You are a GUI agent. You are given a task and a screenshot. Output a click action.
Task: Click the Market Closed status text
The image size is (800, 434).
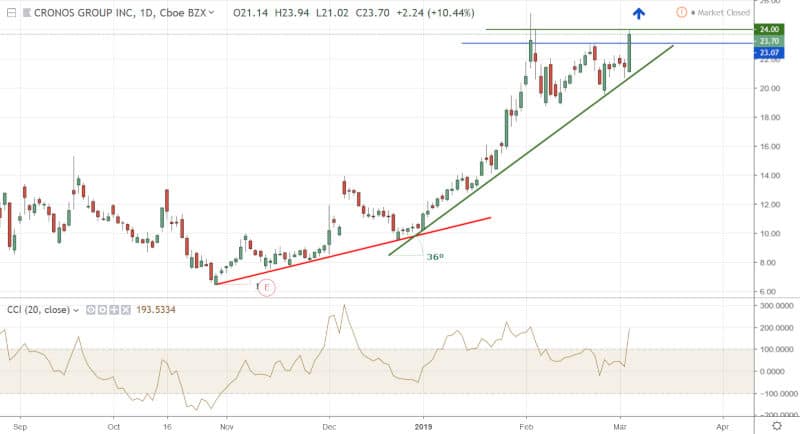723,12
